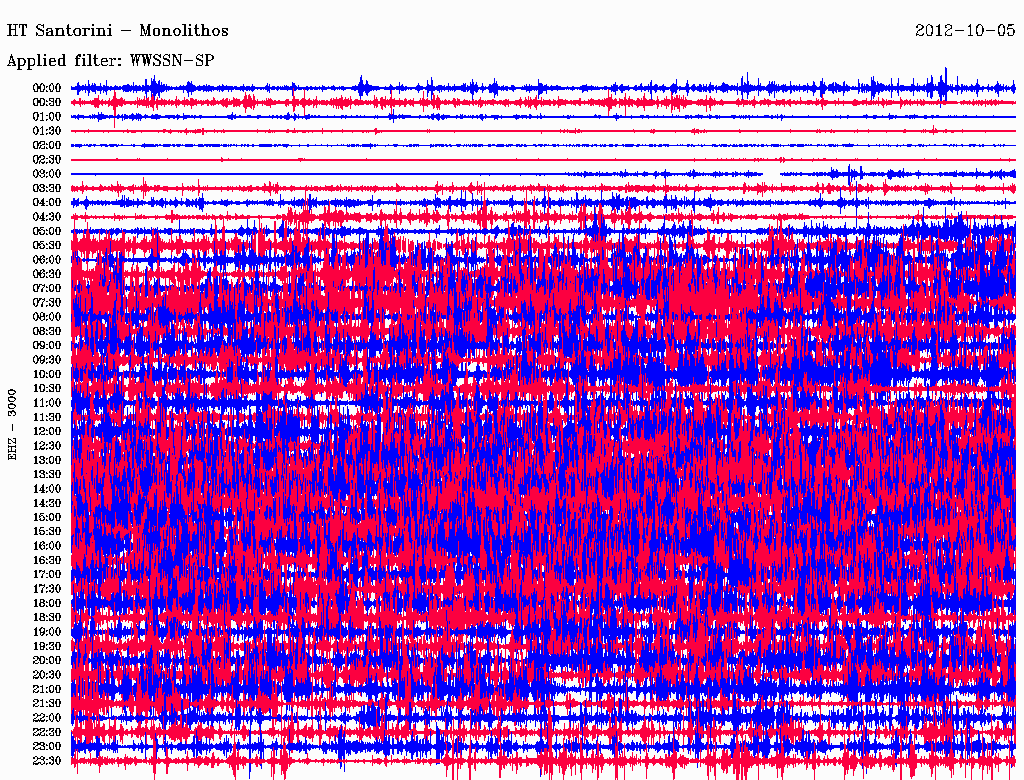The width and height of the screenshot is (1024, 780).
Task: Click the 16:00 time label
Action: (x=47, y=546)
